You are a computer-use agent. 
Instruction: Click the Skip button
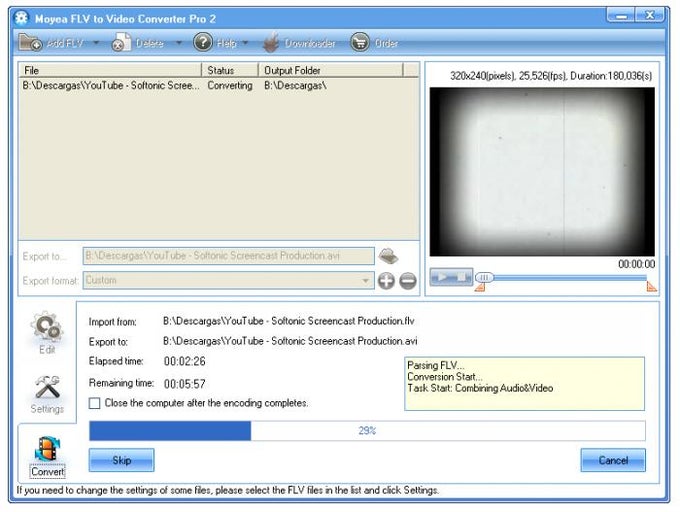pyautogui.click(x=121, y=460)
